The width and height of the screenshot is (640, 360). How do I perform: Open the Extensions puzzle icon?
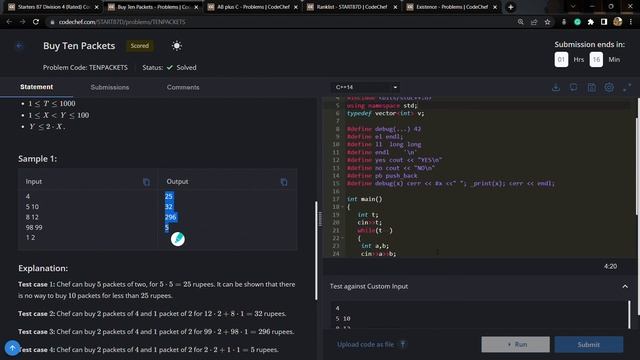pyautogui.click(x=591, y=22)
